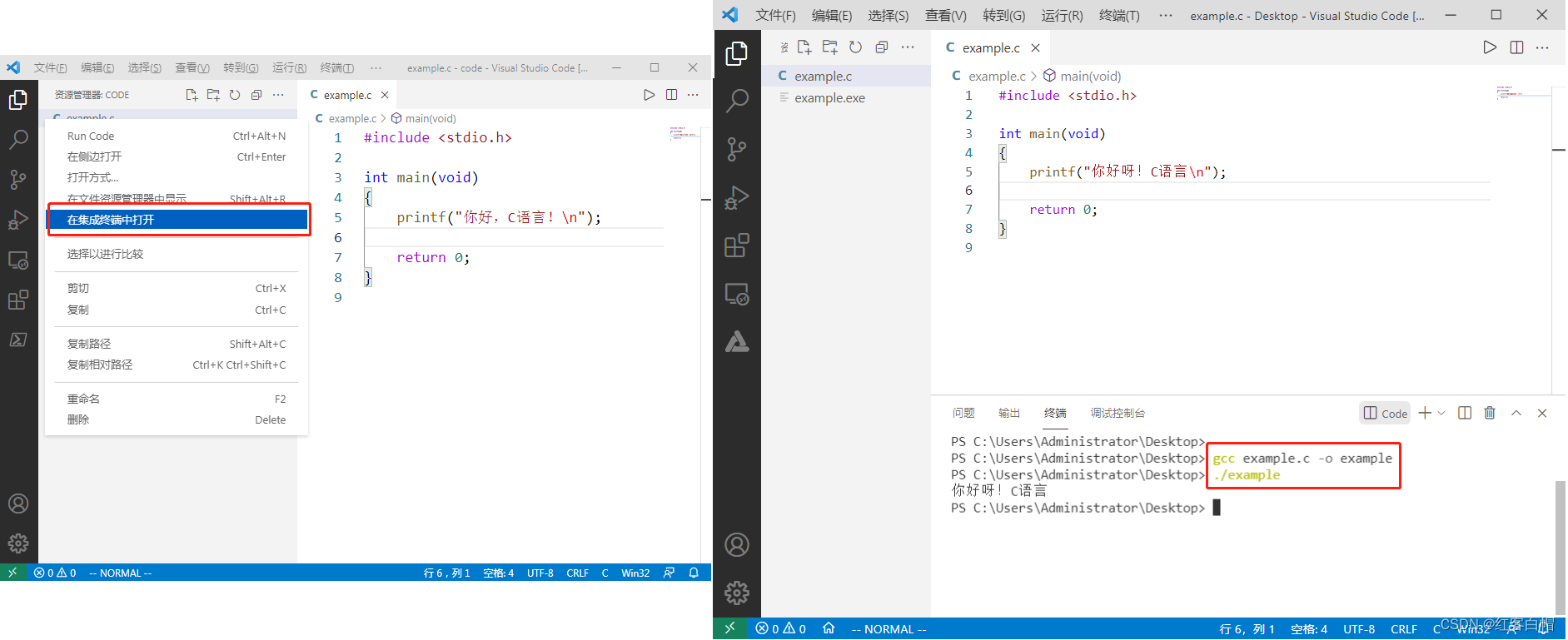
Task: Expand hidden menus ellipsis in Desktop menu bar
Action: (1166, 15)
